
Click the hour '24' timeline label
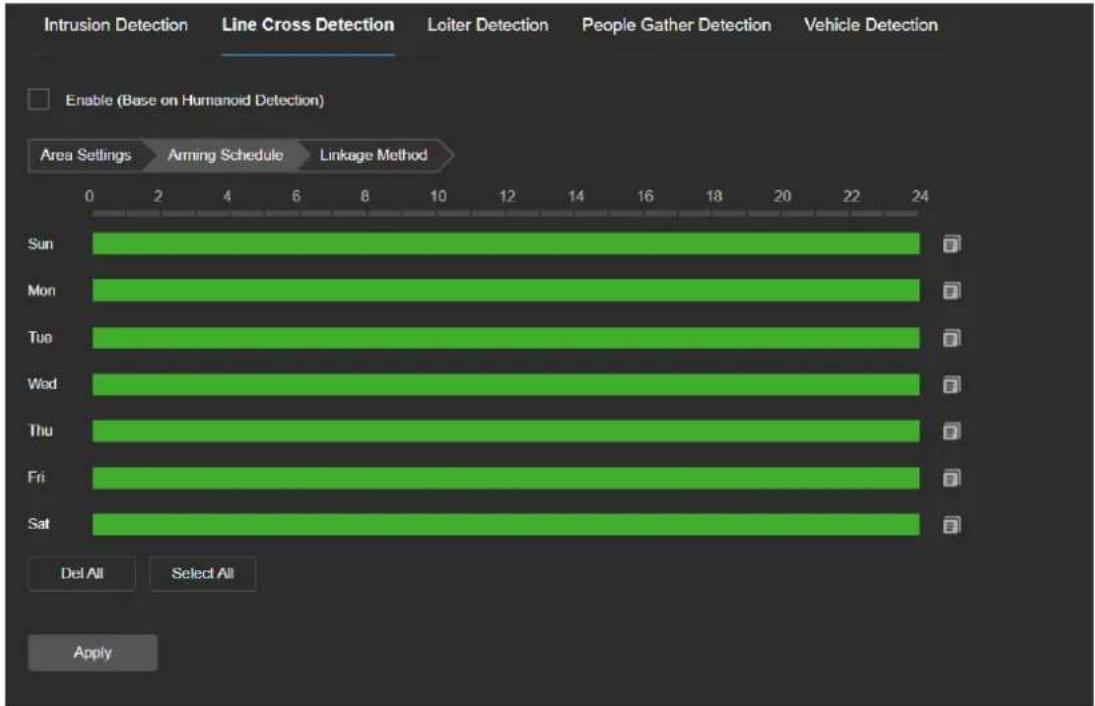920,196
